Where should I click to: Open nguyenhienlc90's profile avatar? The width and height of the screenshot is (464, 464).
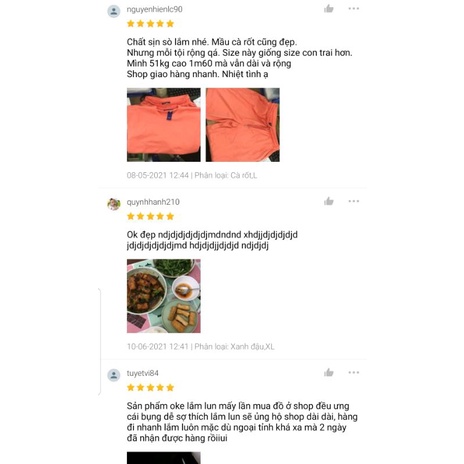[114, 11]
